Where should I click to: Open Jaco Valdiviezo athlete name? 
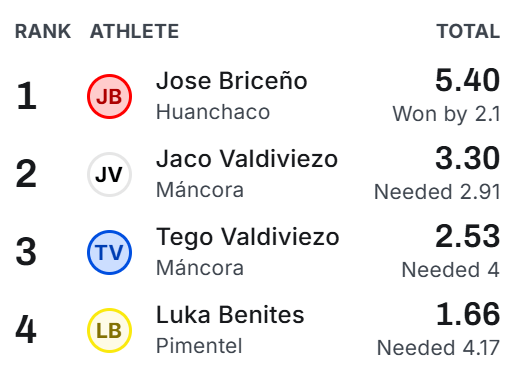(x=247, y=159)
